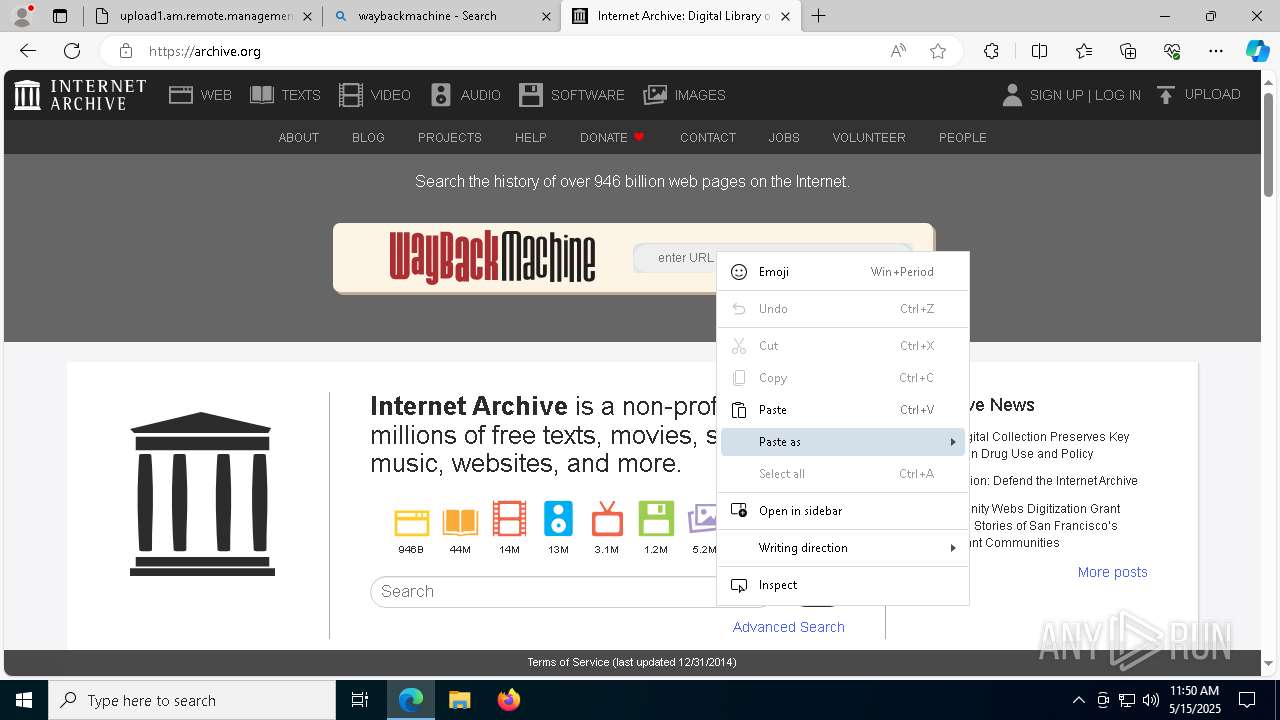Open the 3.1M TV icon
Image resolution: width=1280 pixels, height=720 pixels.
(x=607, y=519)
